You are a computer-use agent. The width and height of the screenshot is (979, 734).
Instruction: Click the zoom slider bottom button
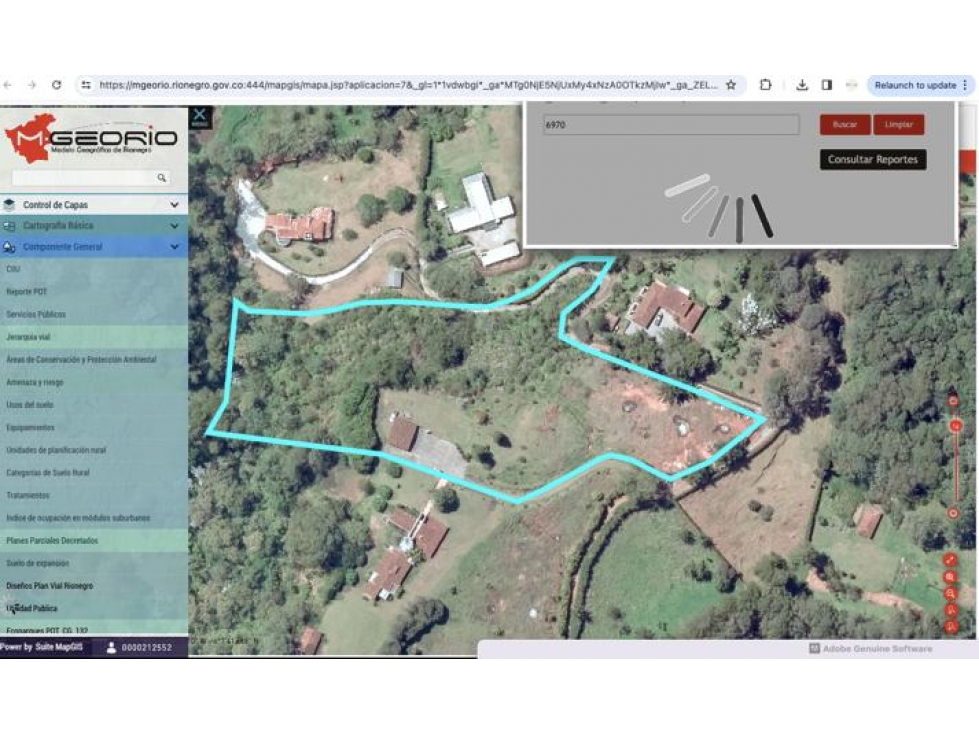tap(953, 513)
